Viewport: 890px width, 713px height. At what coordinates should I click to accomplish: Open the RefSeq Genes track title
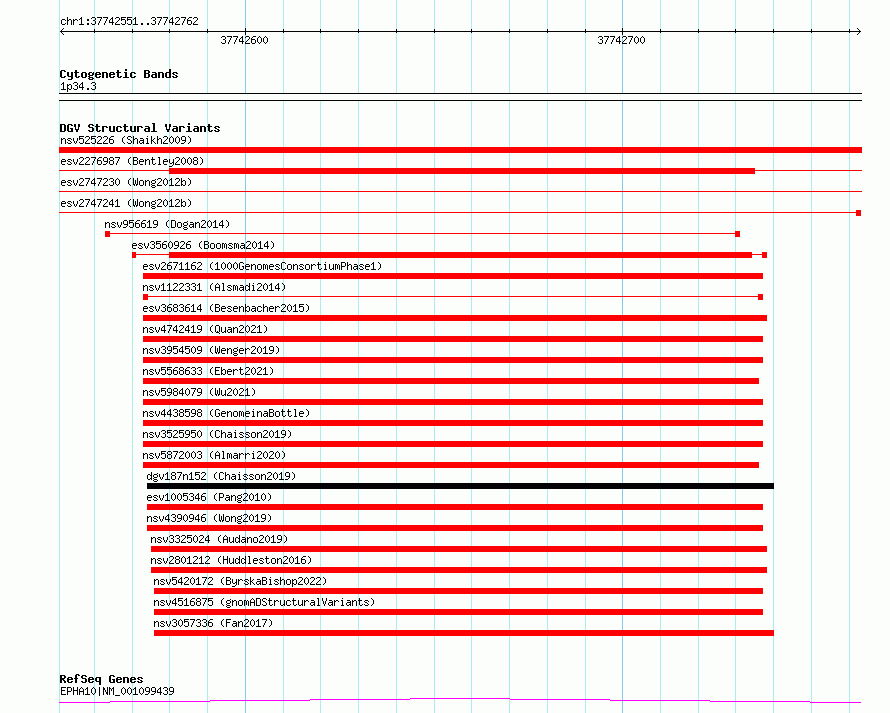tap(101, 679)
